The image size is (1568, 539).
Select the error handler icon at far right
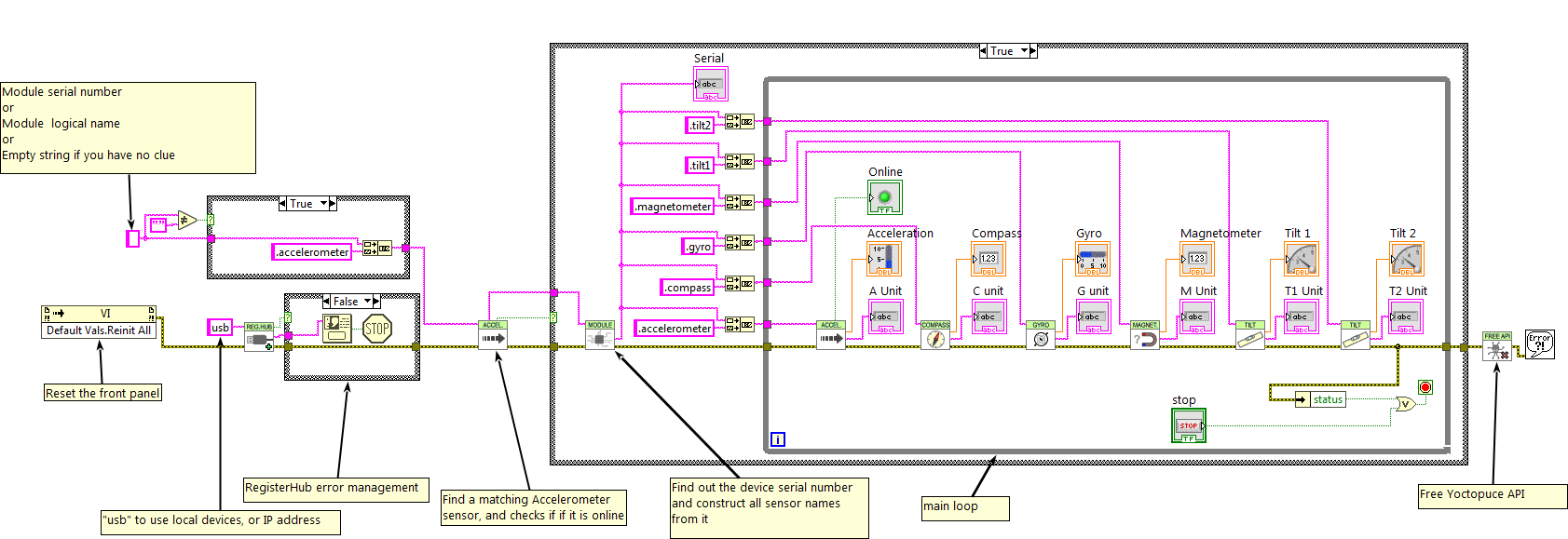pos(1539,344)
